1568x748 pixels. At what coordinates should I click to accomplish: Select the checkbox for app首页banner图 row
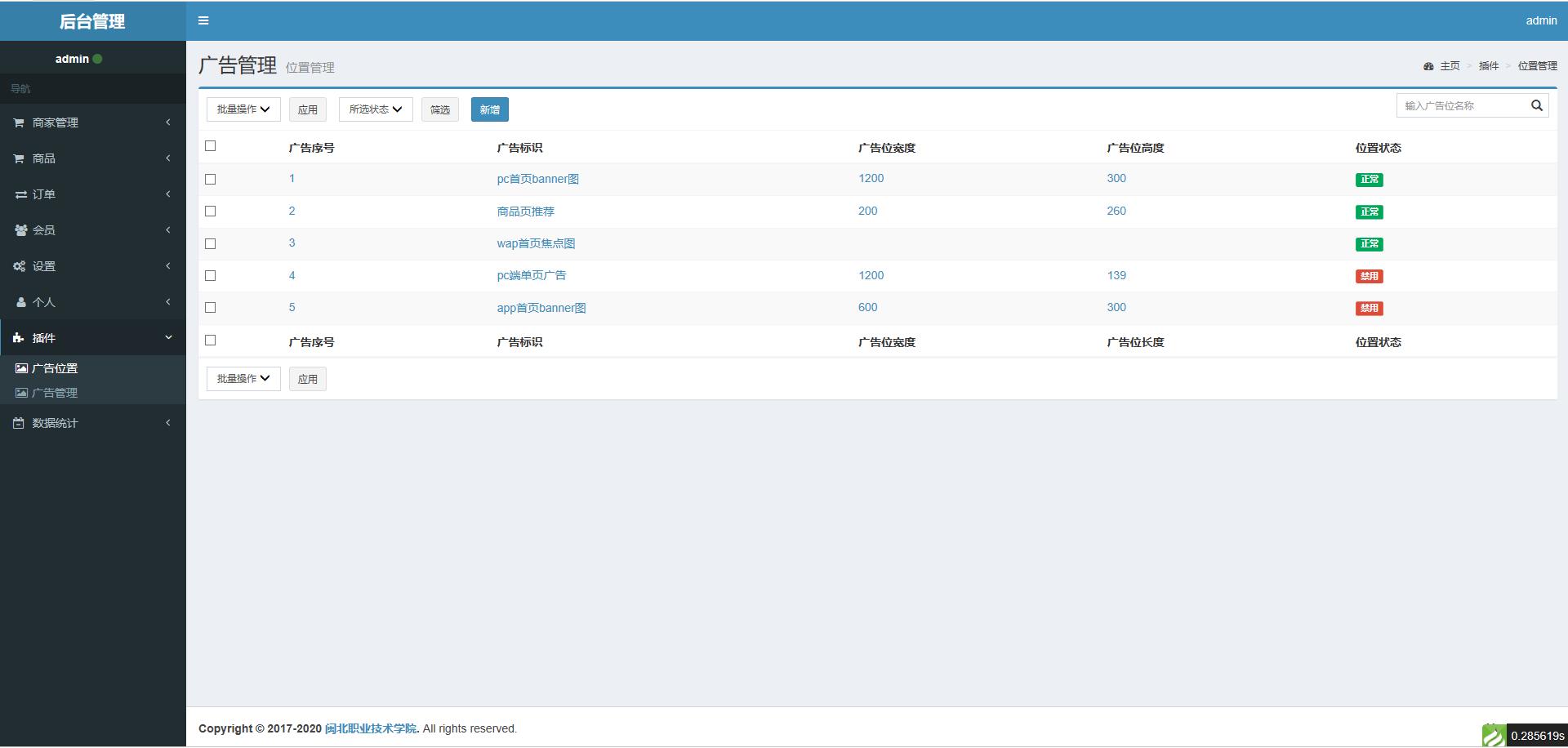(x=211, y=308)
